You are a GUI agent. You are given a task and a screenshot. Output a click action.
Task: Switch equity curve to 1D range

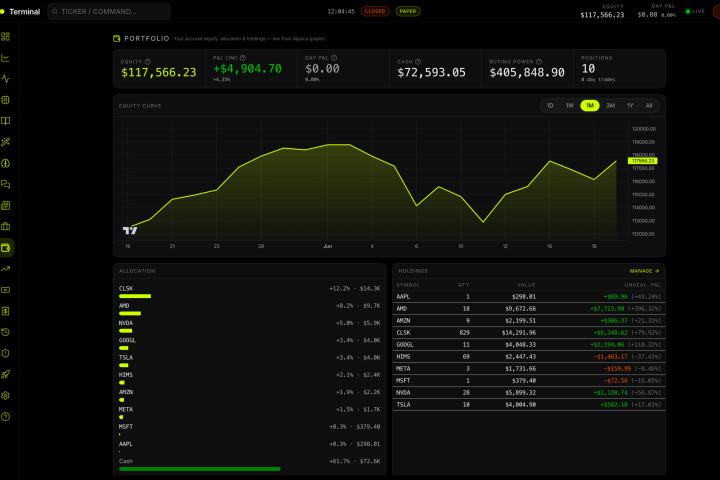click(550, 106)
